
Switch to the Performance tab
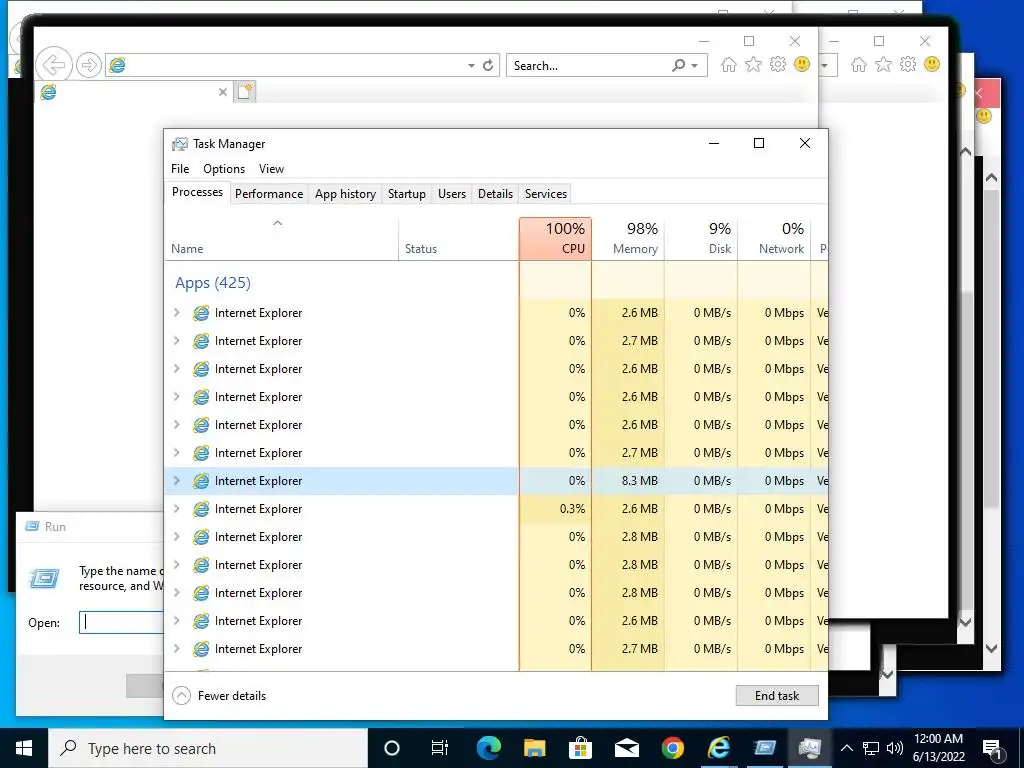[x=269, y=194]
